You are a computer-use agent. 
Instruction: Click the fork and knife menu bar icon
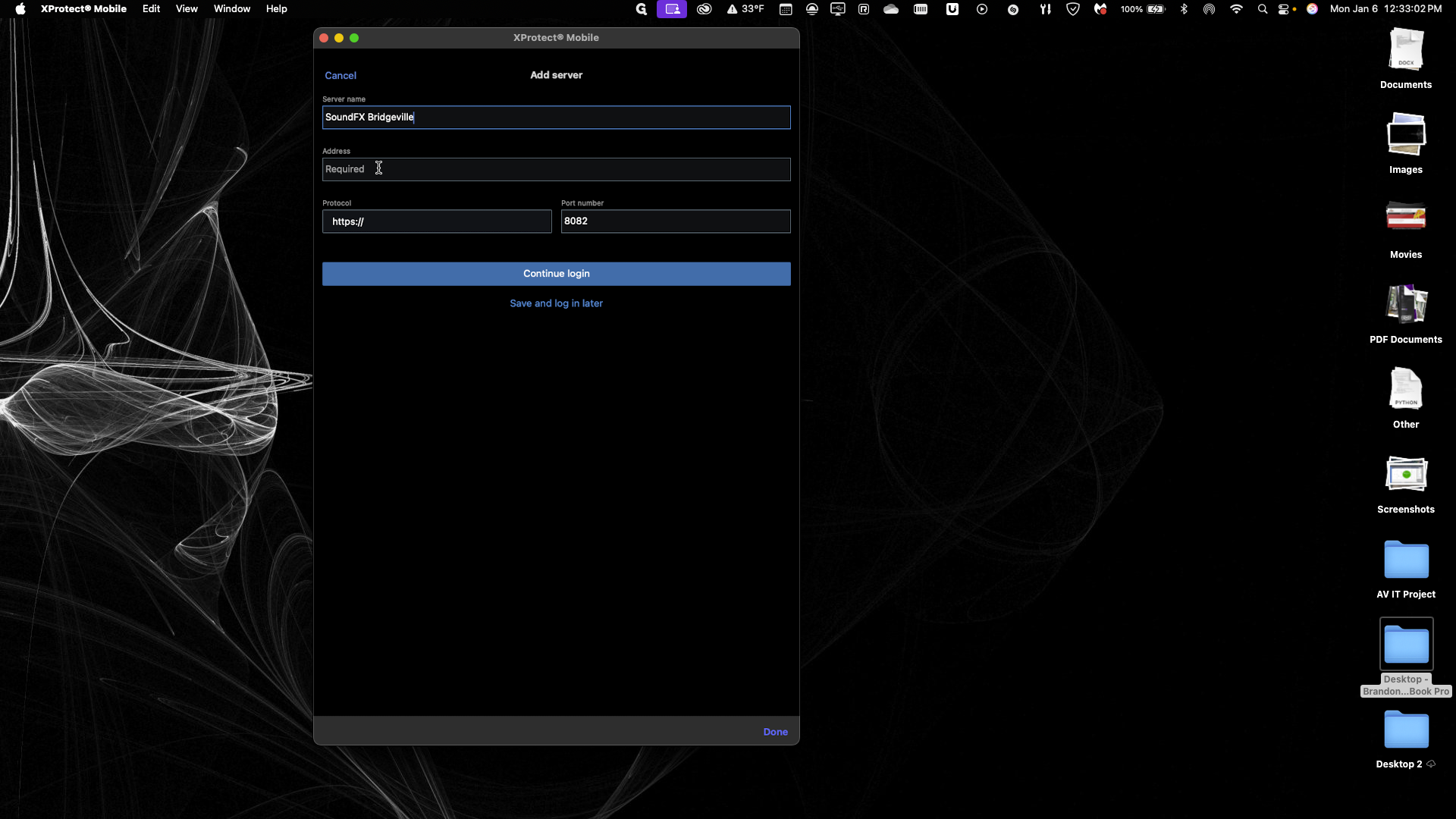pyautogui.click(x=1045, y=9)
